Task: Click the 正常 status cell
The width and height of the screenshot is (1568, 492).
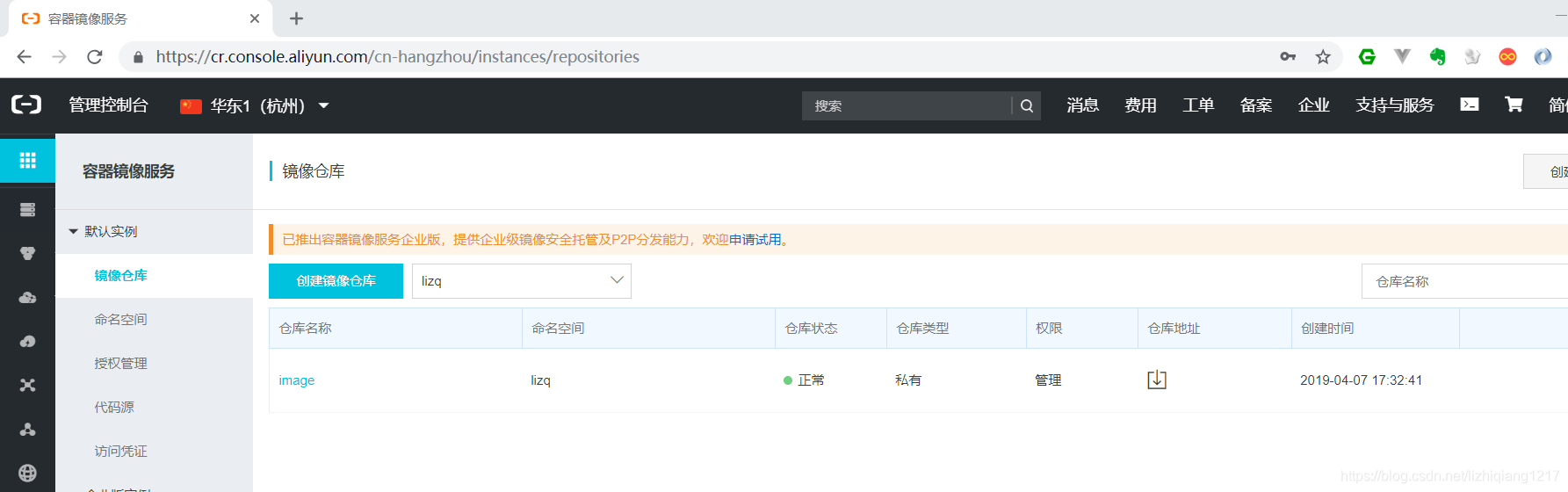Action: (804, 380)
